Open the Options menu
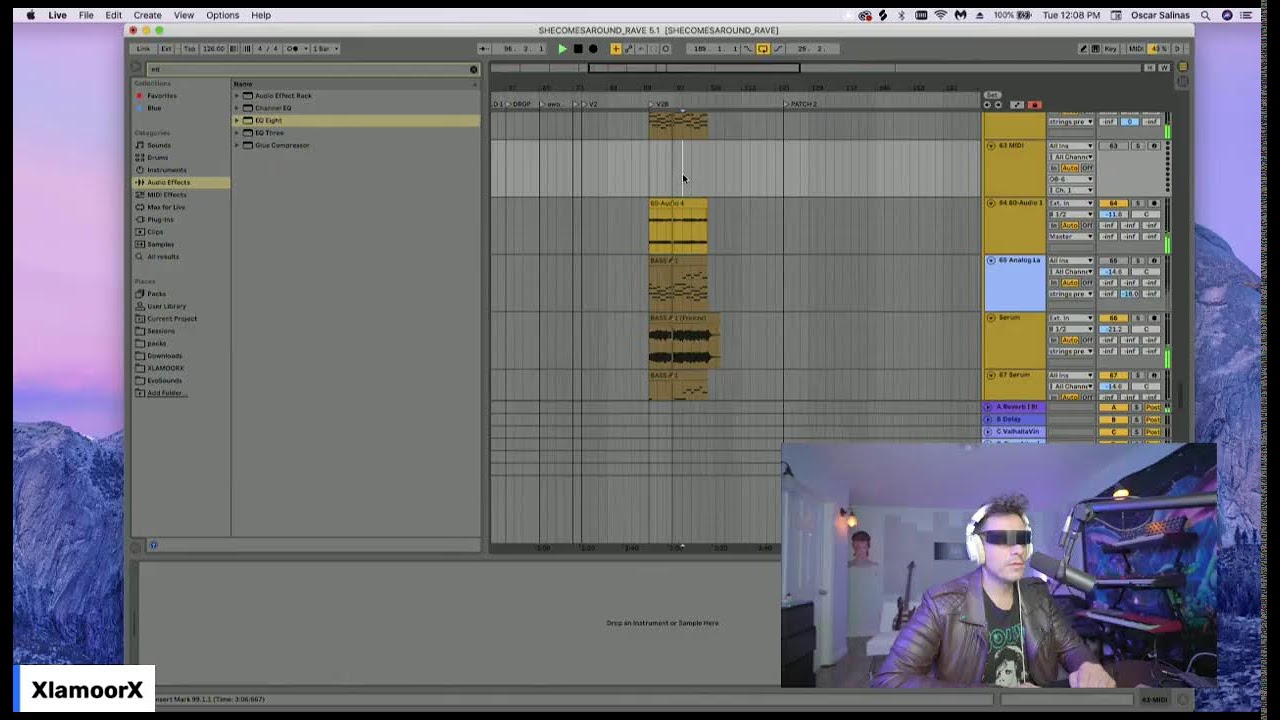 pyautogui.click(x=222, y=15)
